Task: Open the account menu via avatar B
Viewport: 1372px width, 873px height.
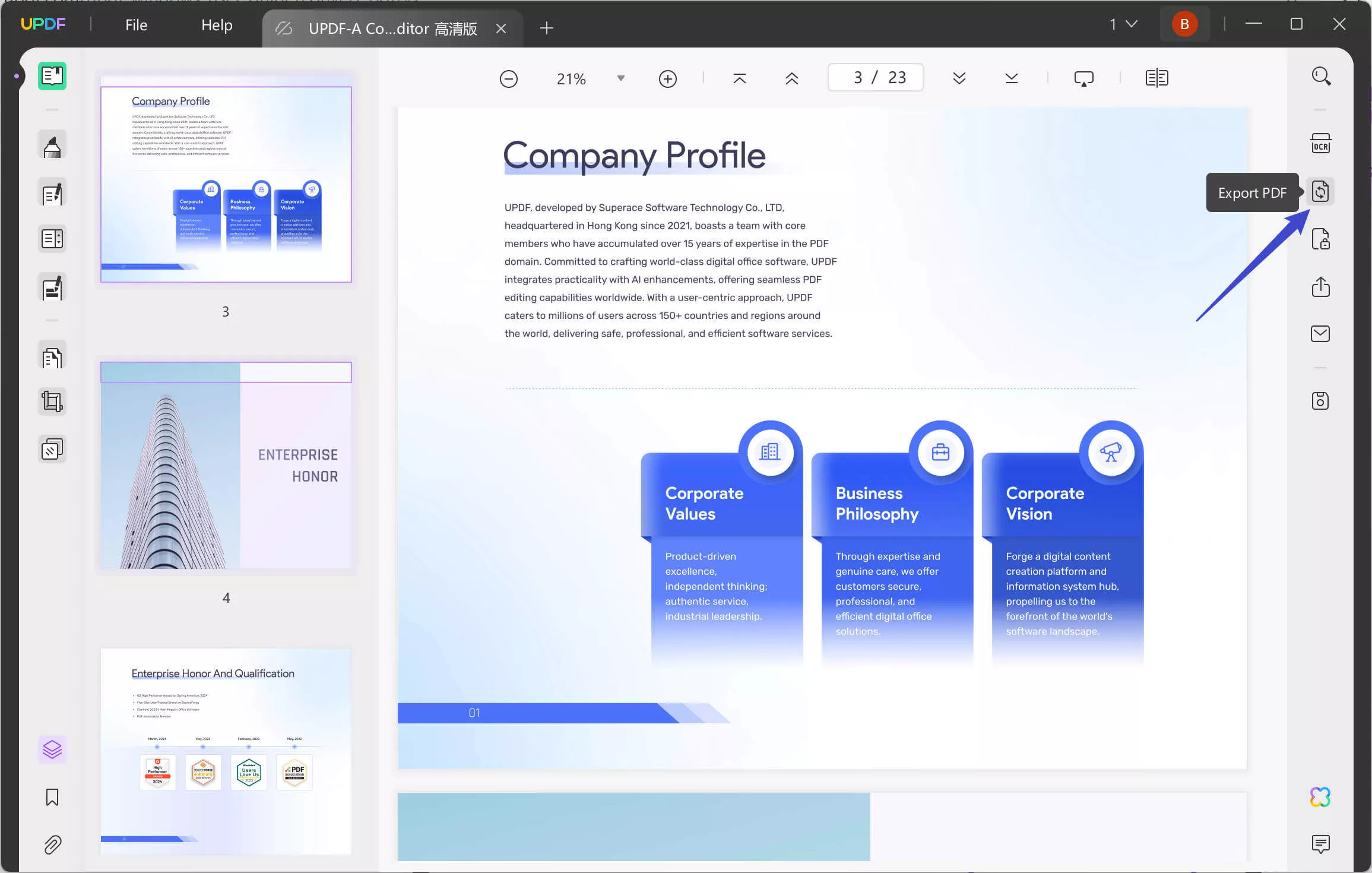Action: click(1184, 24)
